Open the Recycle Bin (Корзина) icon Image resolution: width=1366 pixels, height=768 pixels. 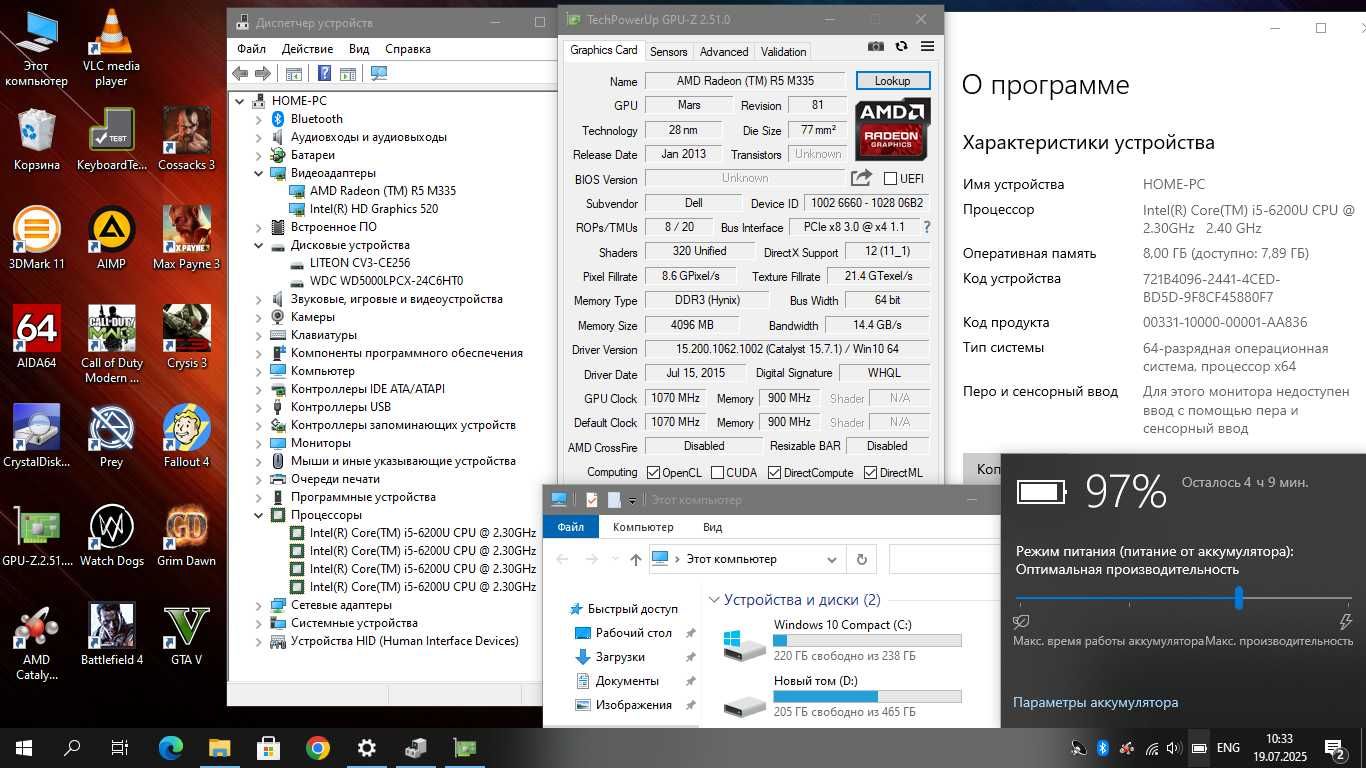pyautogui.click(x=36, y=138)
